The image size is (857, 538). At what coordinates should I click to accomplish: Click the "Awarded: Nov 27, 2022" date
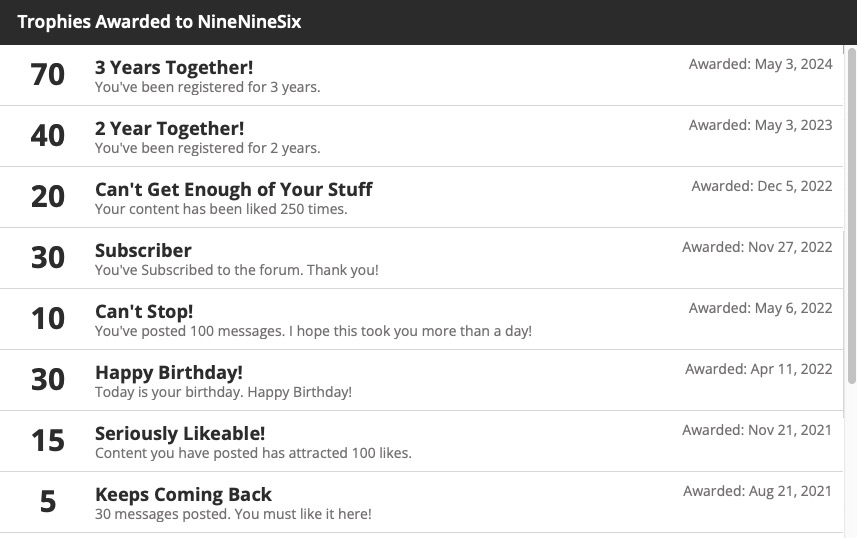tap(757, 248)
